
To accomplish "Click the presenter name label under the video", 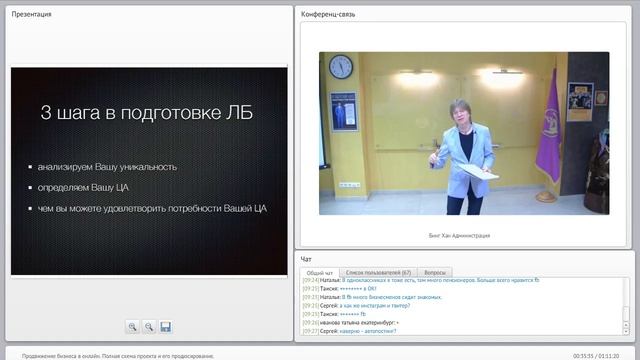I will coord(459,236).
